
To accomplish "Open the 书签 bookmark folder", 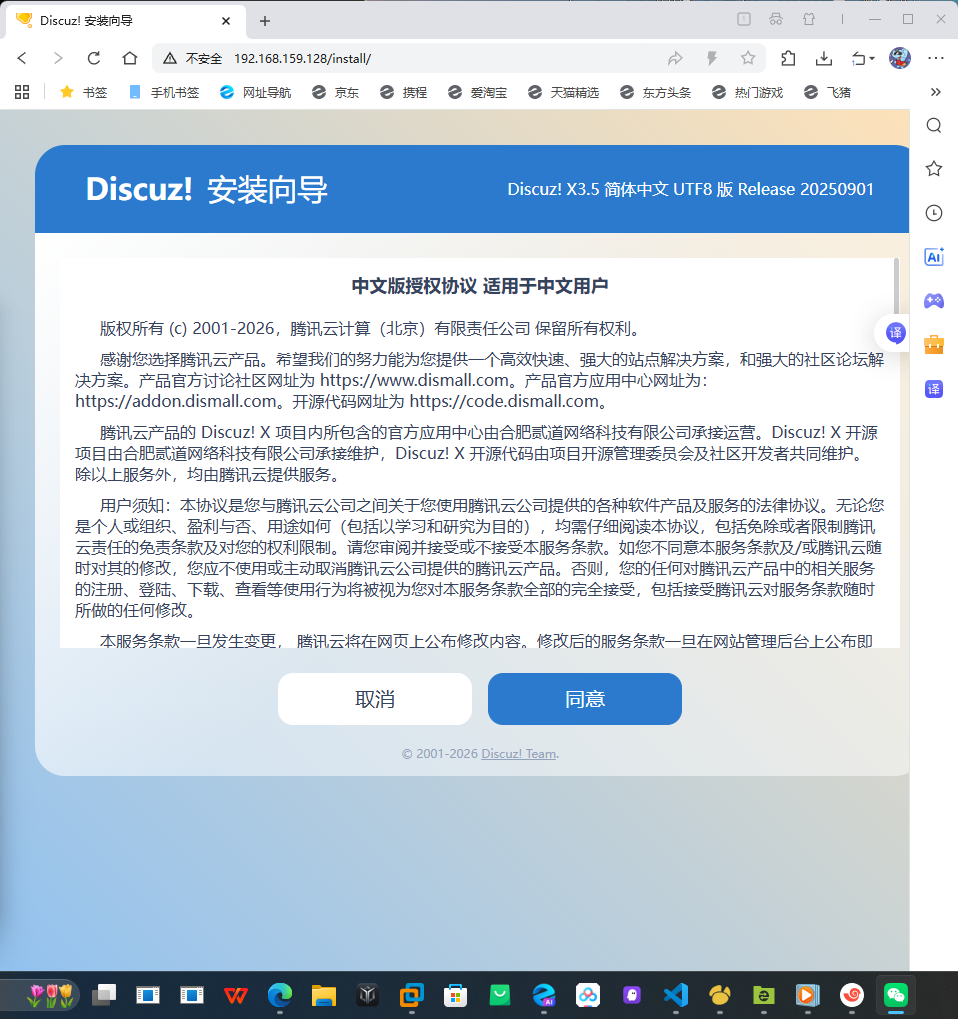I will point(83,92).
